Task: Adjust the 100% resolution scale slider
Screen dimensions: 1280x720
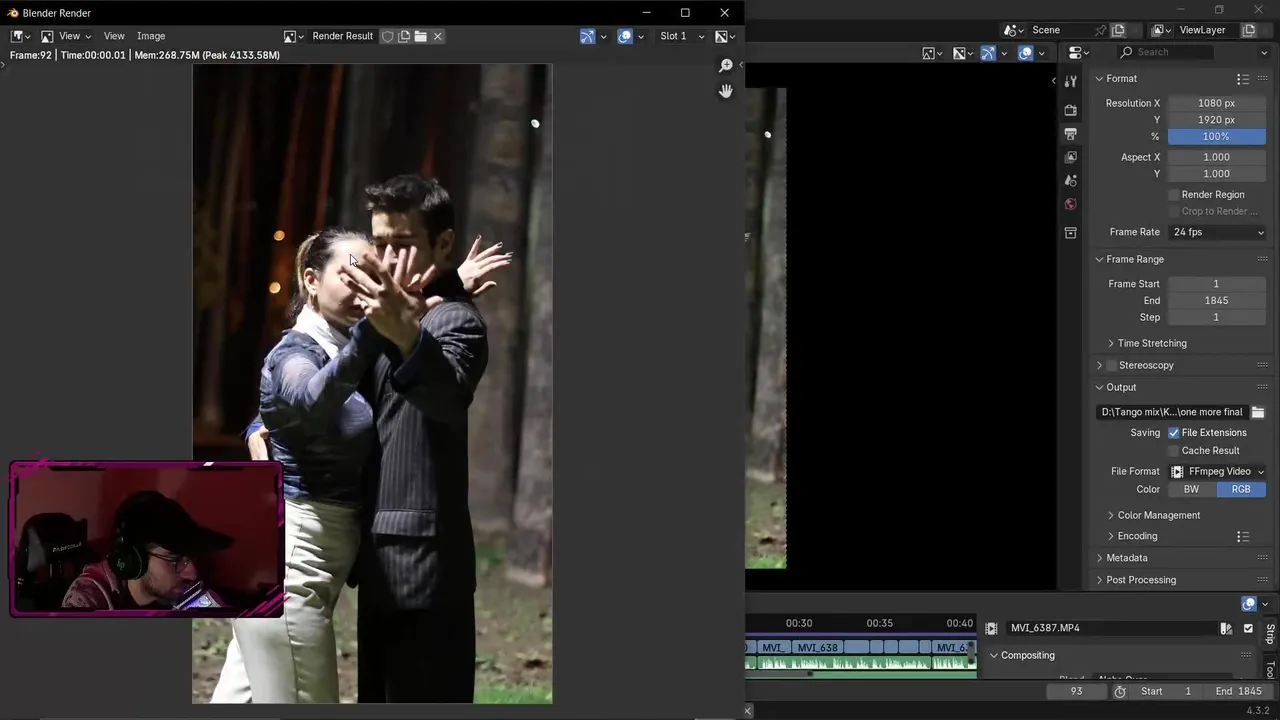Action: (1216, 136)
